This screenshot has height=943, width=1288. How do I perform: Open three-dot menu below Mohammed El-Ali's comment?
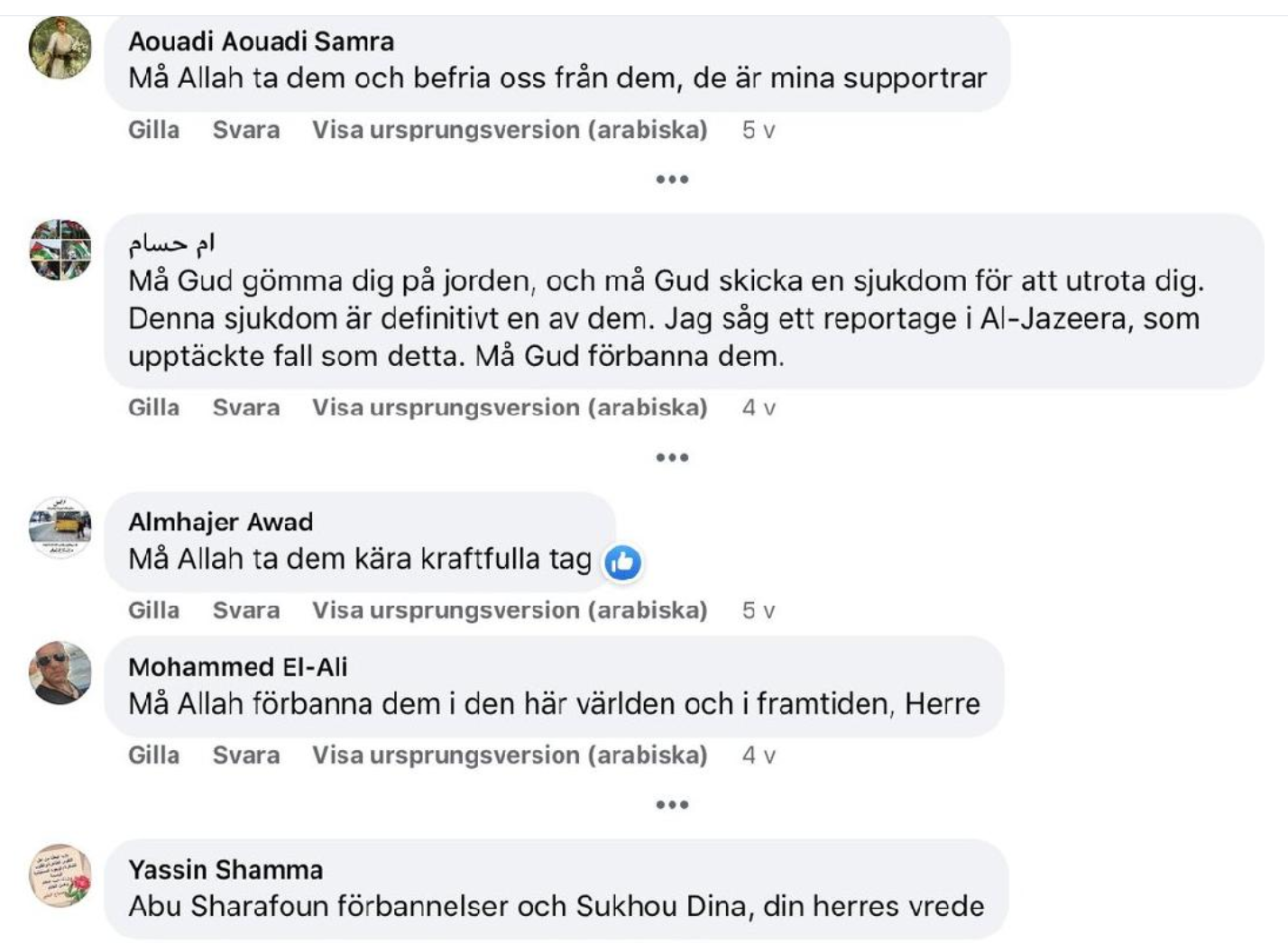point(672,805)
